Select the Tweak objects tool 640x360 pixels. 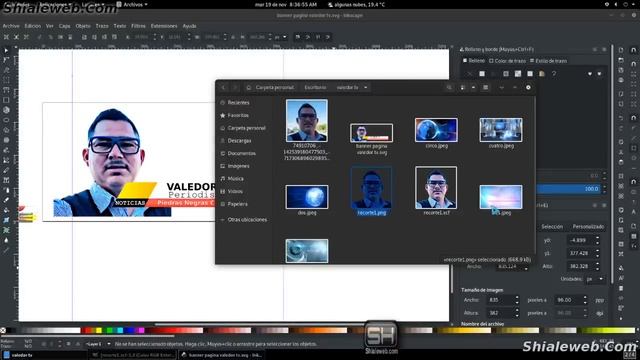(x=6, y=70)
